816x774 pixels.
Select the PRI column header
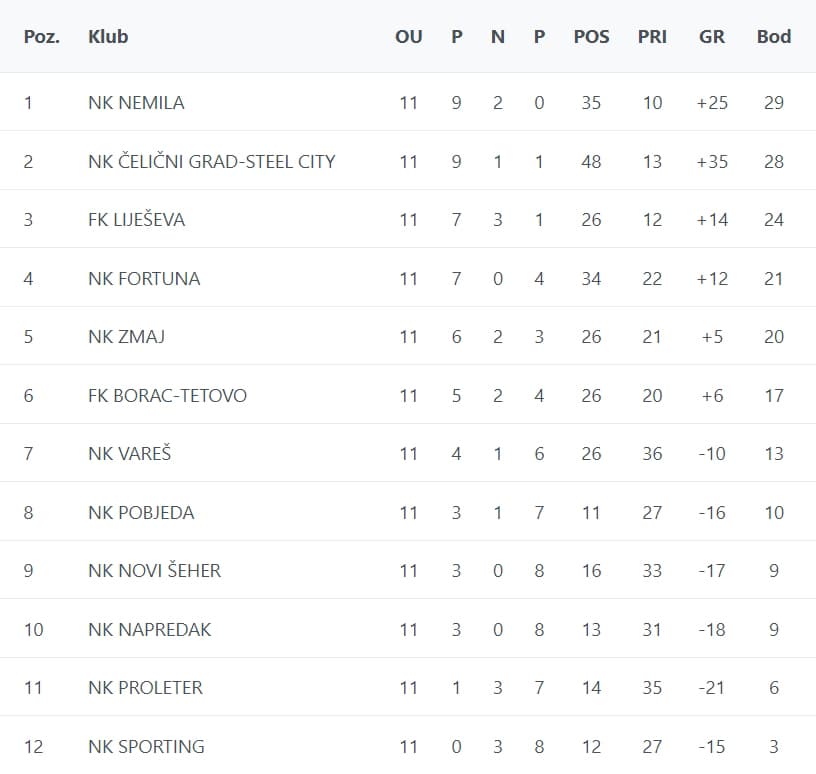[x=652, y=37]
